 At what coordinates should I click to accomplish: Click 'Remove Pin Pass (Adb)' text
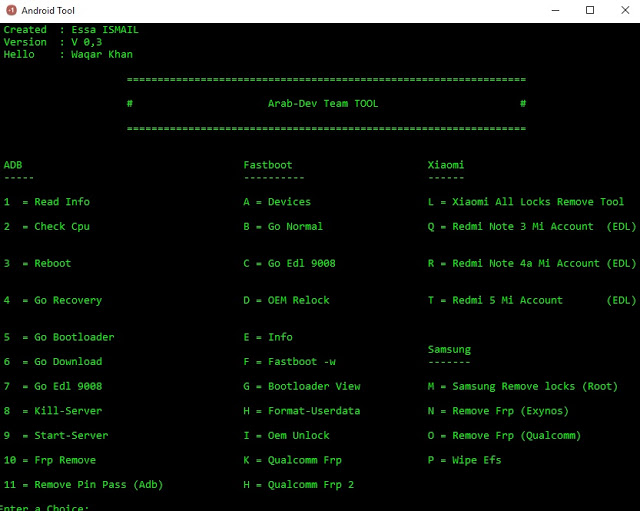(x=98, y=484)
